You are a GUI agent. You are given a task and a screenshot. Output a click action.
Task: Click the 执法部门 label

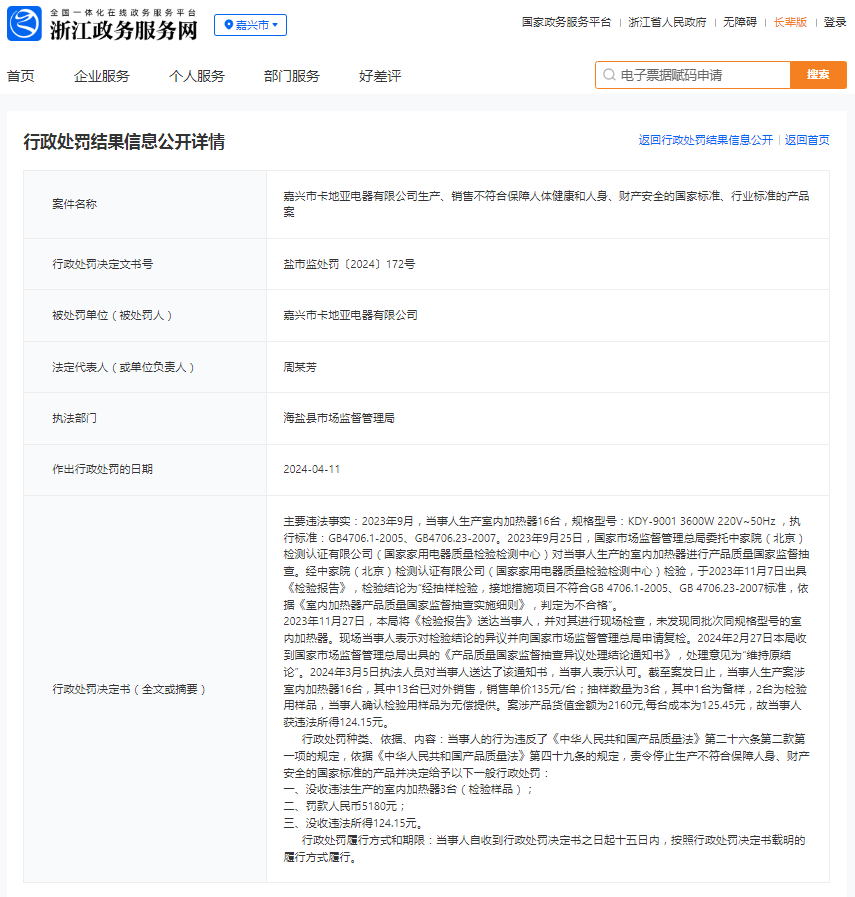(x=74, y=419)
